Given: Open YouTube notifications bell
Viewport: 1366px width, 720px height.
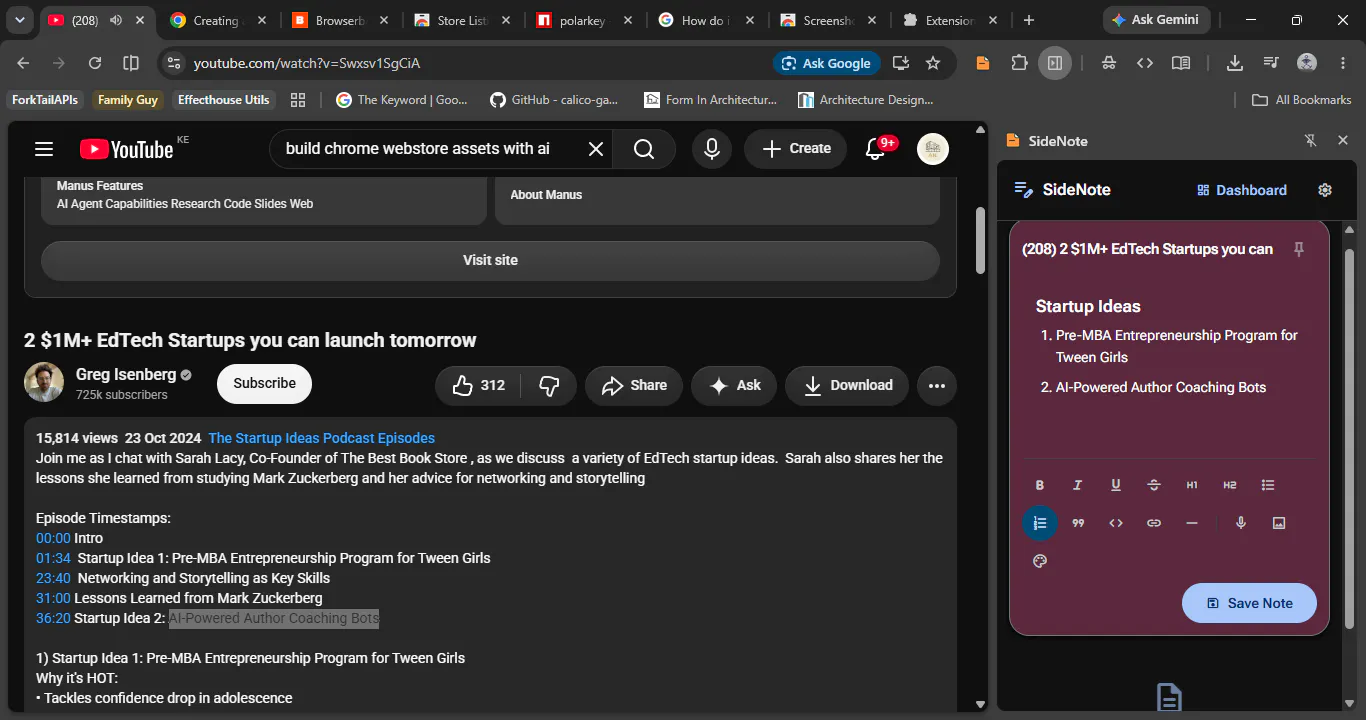Looking at the screenshot, I should point(875,149).
